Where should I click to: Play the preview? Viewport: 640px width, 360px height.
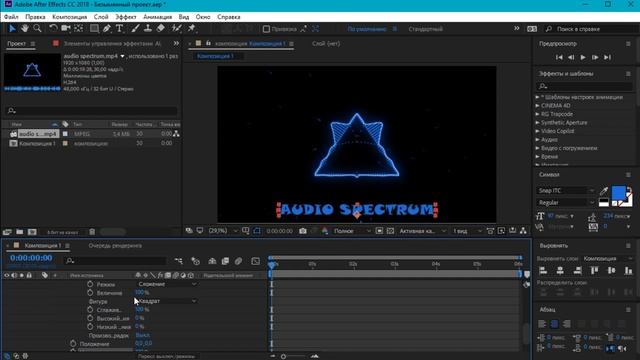[583, 58]
